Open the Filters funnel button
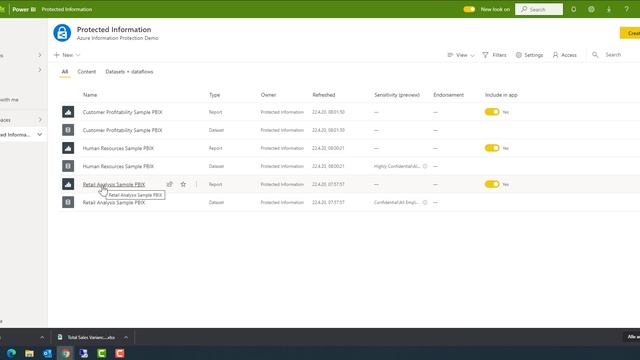 click(494, 55)
